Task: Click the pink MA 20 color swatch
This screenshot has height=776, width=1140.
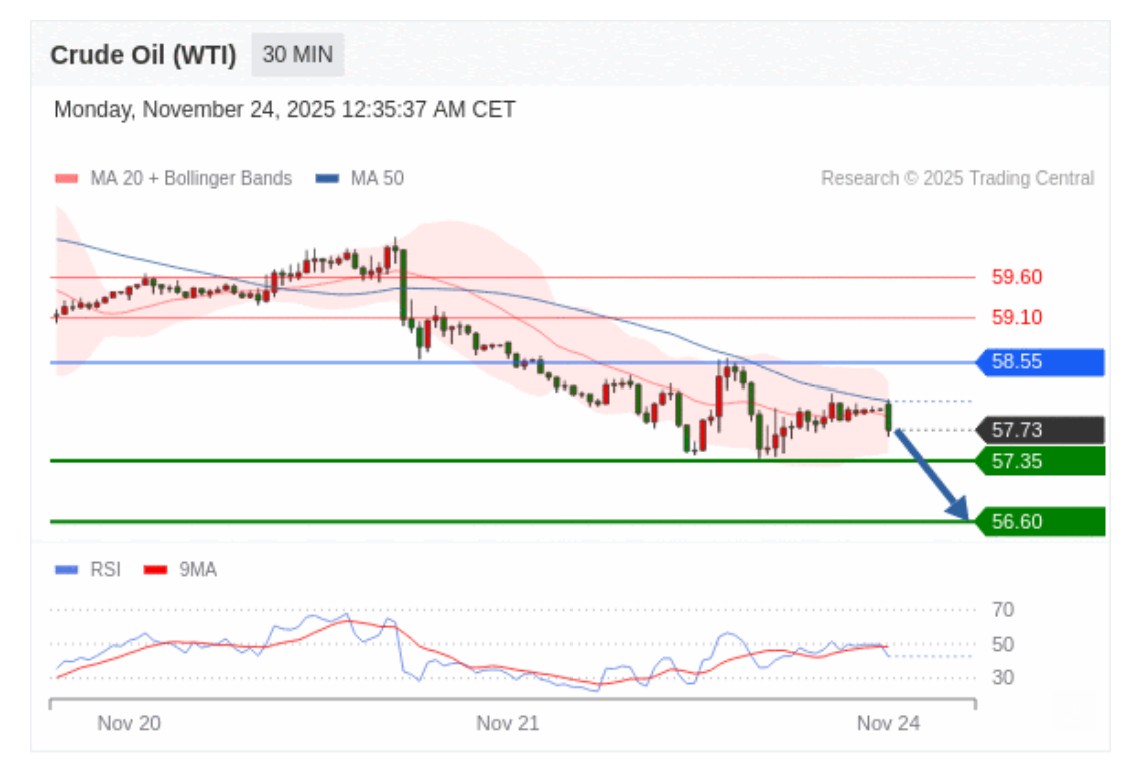Action: point(66,179)
